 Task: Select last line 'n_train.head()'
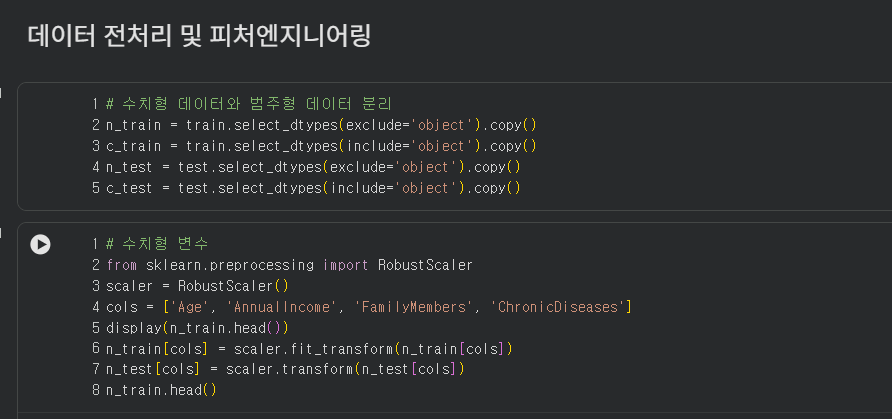pos(162,391)
